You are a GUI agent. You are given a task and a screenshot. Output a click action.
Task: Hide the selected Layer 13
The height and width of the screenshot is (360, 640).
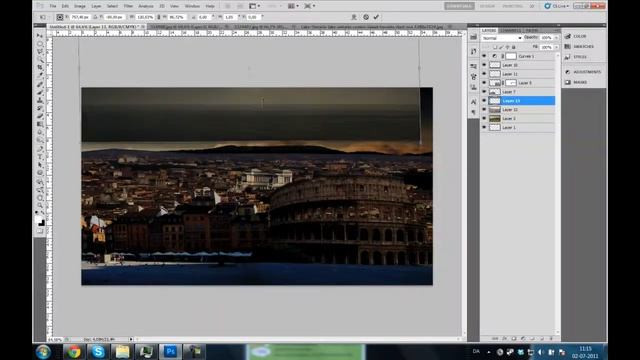(x=484, y=100)
